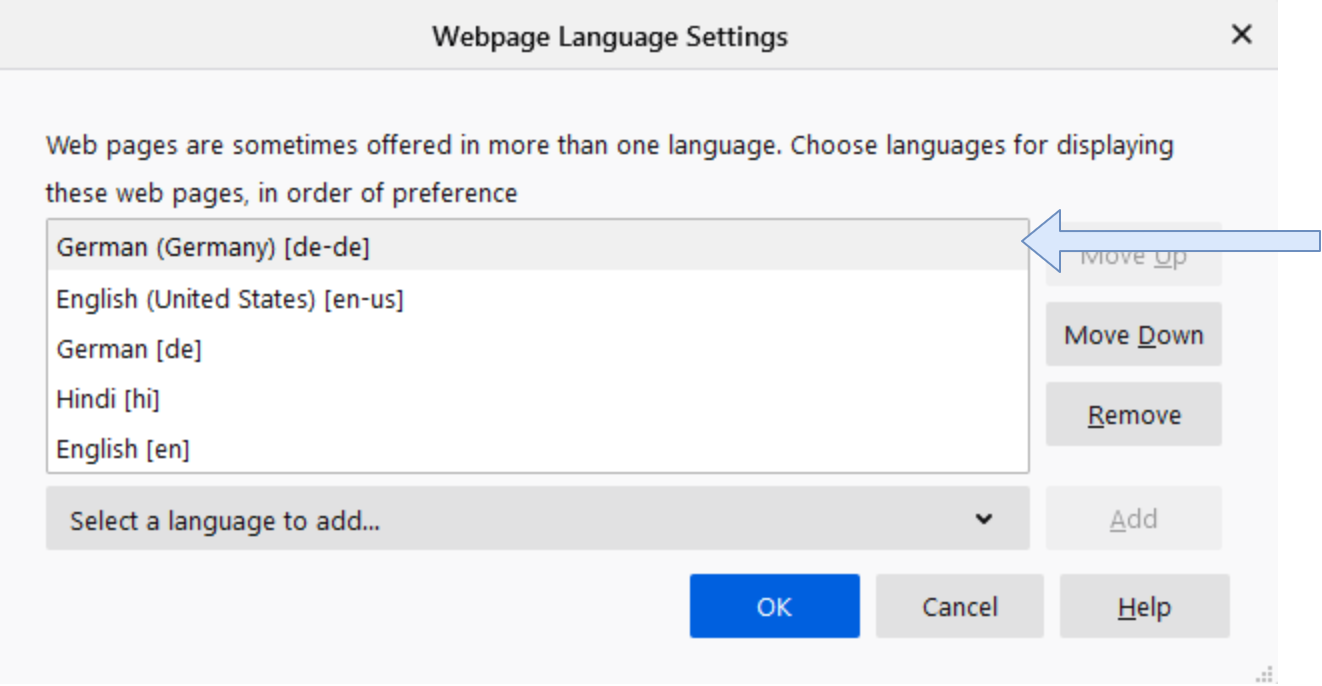Click the Move Up button
Viewport: 1322px width, 686px height.
click(x=1133, y=257)
